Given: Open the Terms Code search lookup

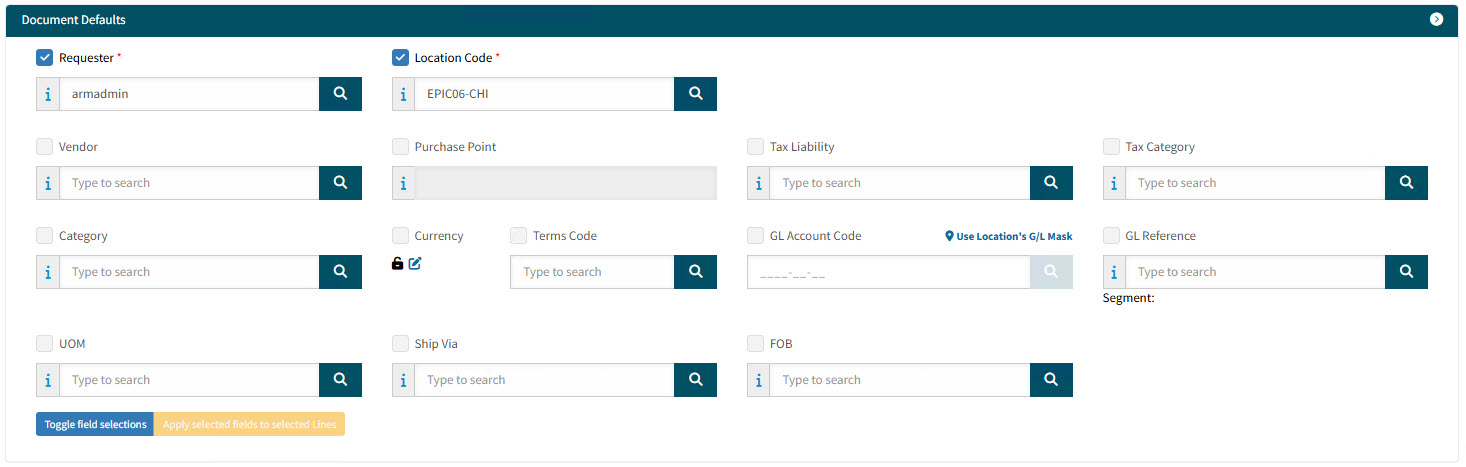Looking at the screenshot, I should tap(695, 272).
